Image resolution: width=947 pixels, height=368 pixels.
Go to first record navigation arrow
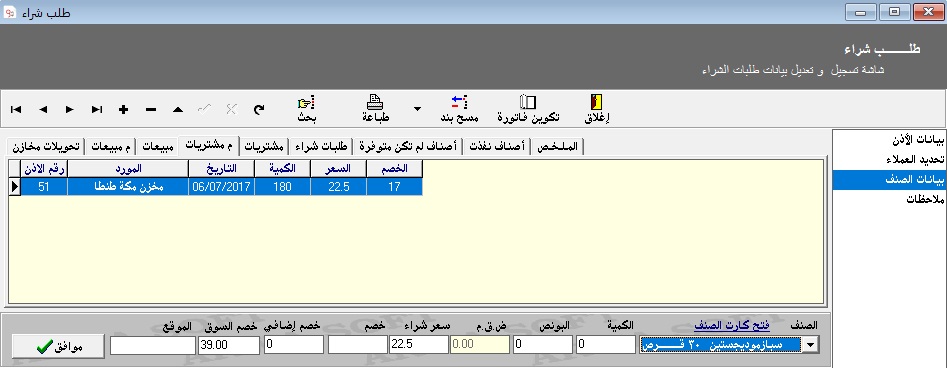click(x=16, y=109)
